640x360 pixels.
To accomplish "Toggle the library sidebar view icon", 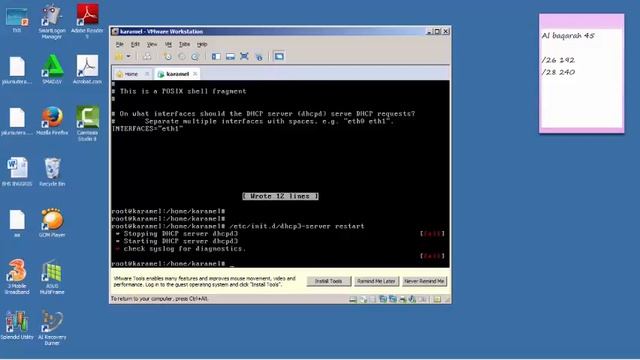I will pyautogui.click(x=216, y=56).
